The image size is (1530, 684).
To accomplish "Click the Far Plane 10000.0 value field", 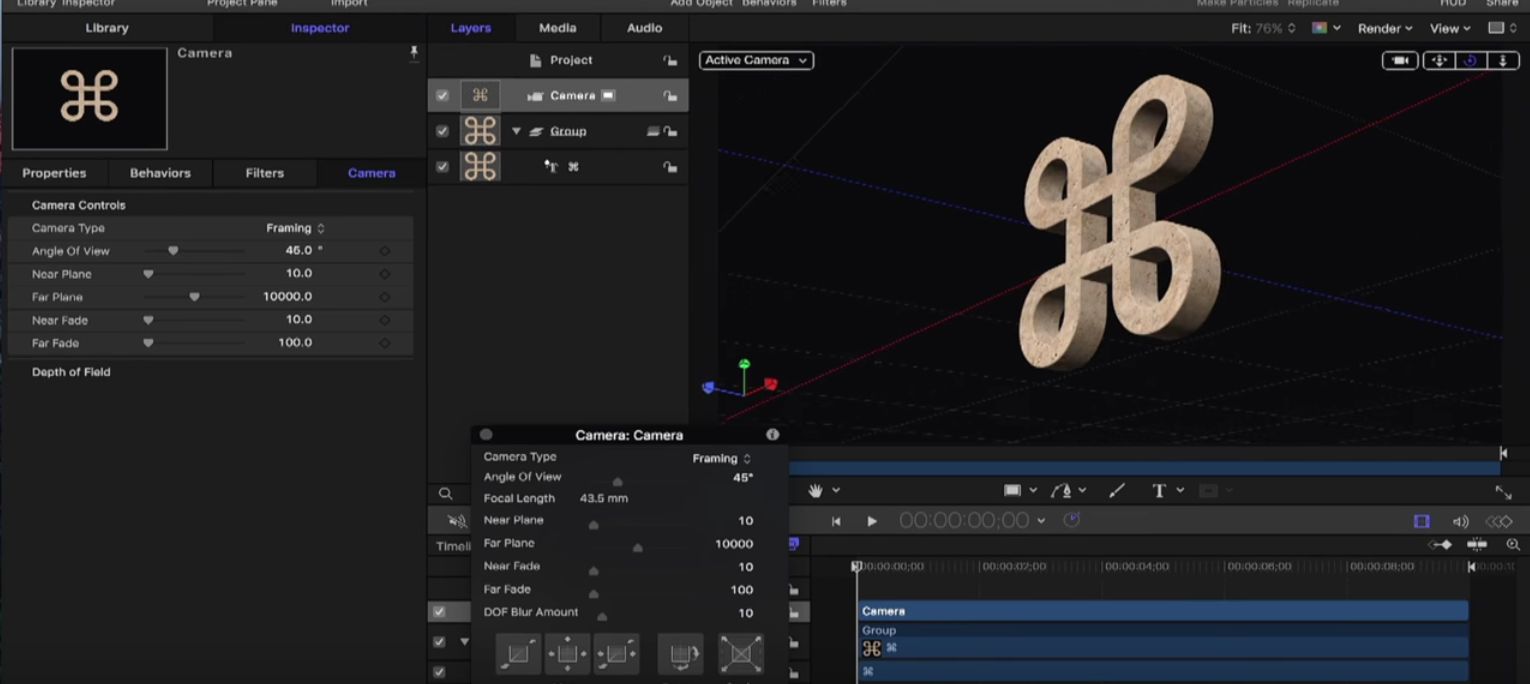I will point(287,297).
